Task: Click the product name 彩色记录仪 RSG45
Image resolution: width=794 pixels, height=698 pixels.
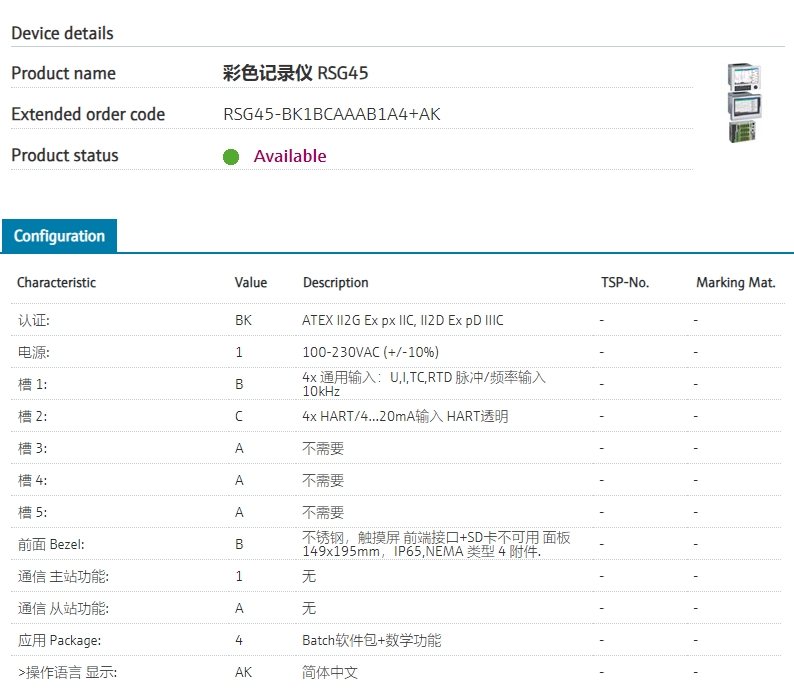Action: pyautogui.click(x=295, y=73)
